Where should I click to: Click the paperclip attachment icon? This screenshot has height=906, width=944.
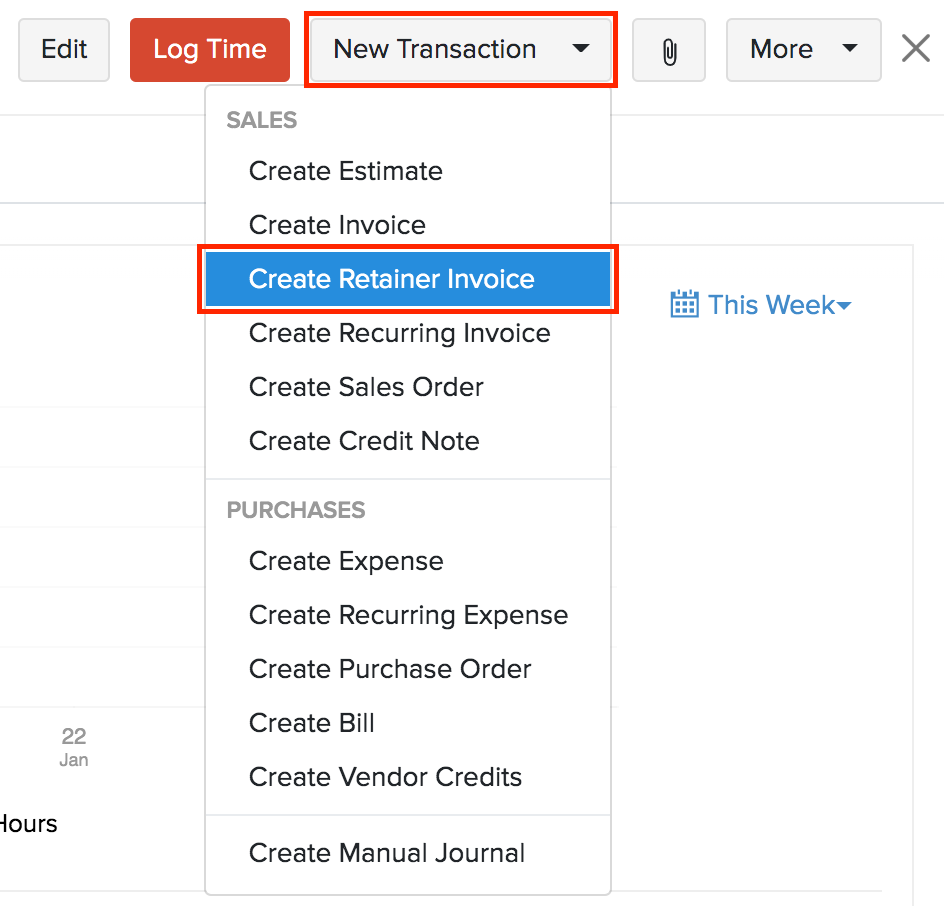(x=669, y=49)
